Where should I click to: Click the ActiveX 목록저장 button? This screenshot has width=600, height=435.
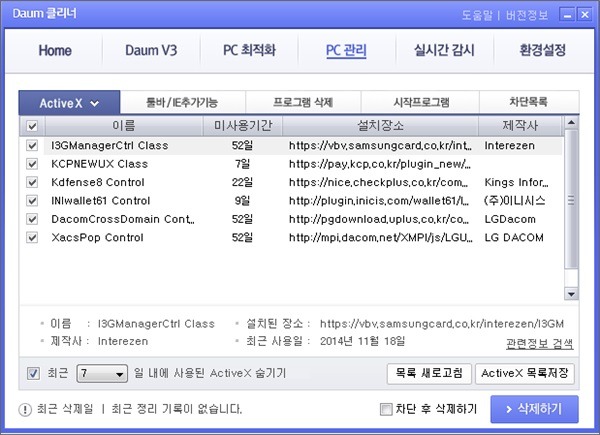click(x=525, y=373)
